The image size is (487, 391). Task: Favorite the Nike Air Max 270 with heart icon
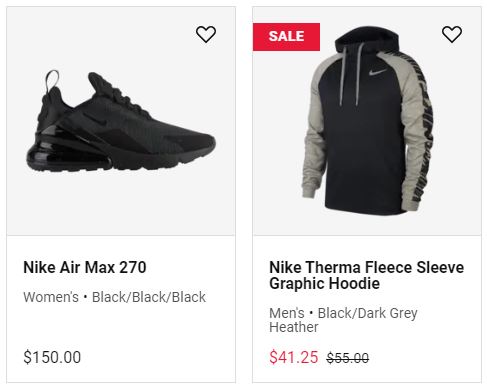coord(206,34)
